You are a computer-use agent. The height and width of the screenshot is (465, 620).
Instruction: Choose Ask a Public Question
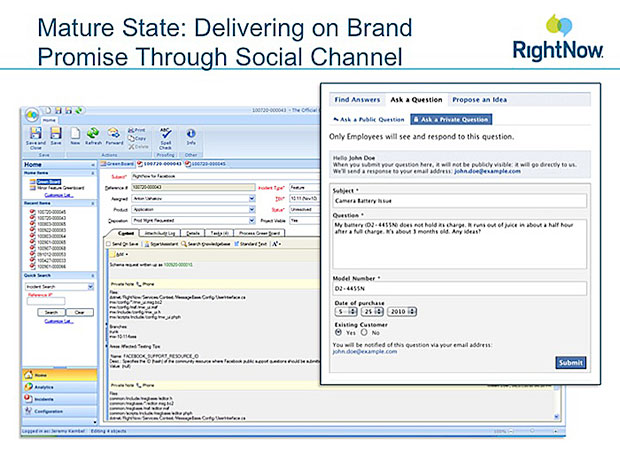pyautogui.click(x=369, y=119)
